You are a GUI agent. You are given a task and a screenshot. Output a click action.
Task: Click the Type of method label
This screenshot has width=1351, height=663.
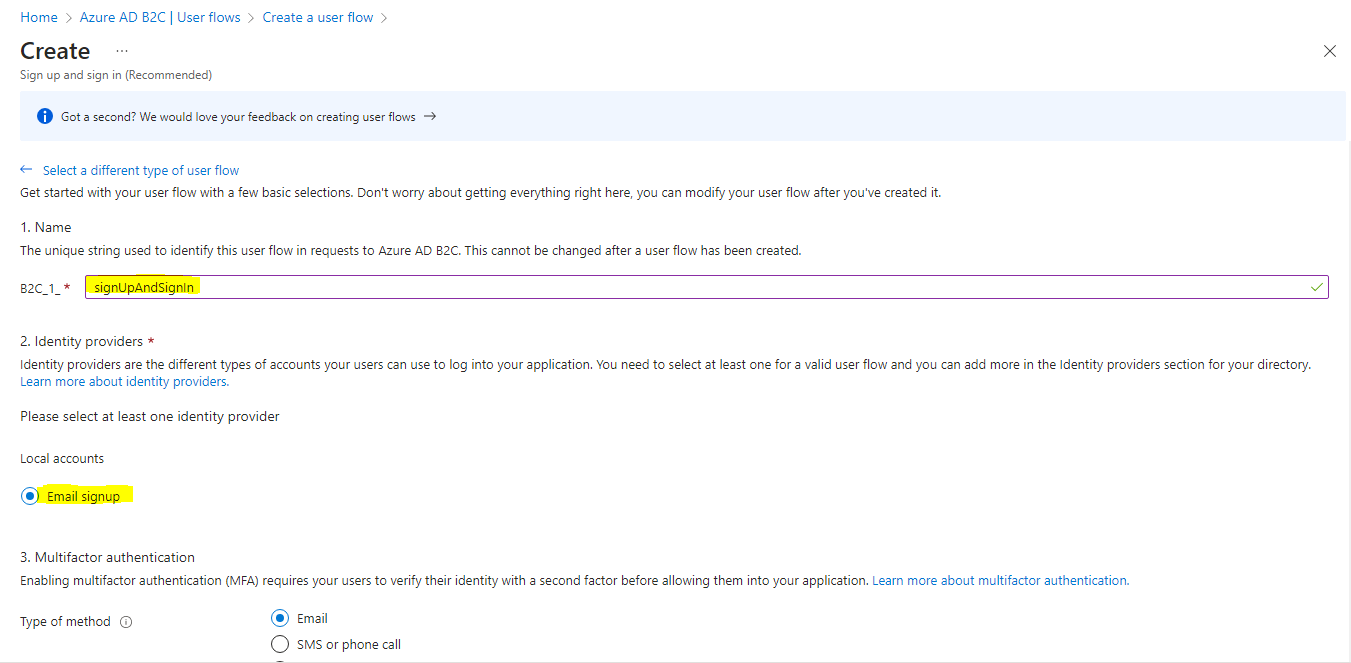[x=65, y=621]
